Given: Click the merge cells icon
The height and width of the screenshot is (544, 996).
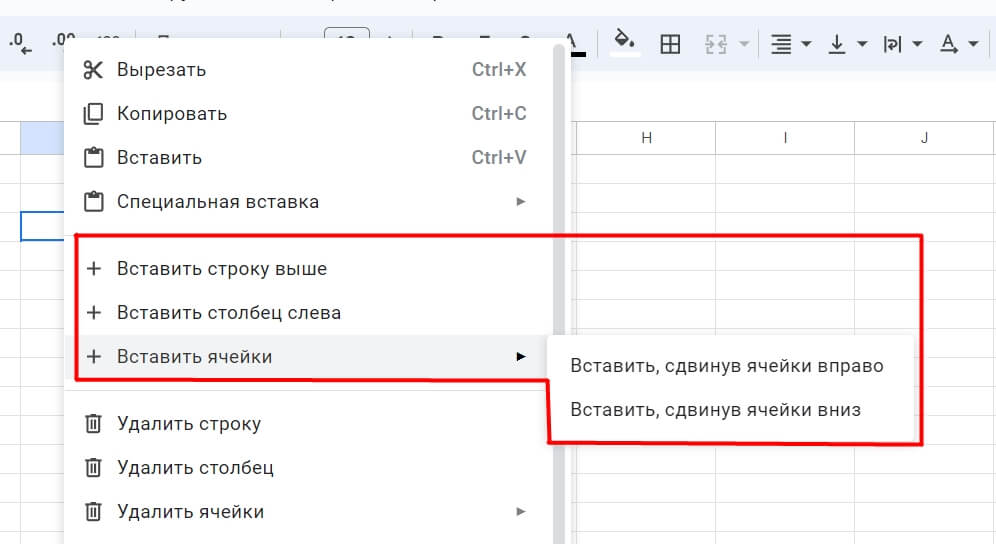Looking at the screenshot, I should click(716, 44).
